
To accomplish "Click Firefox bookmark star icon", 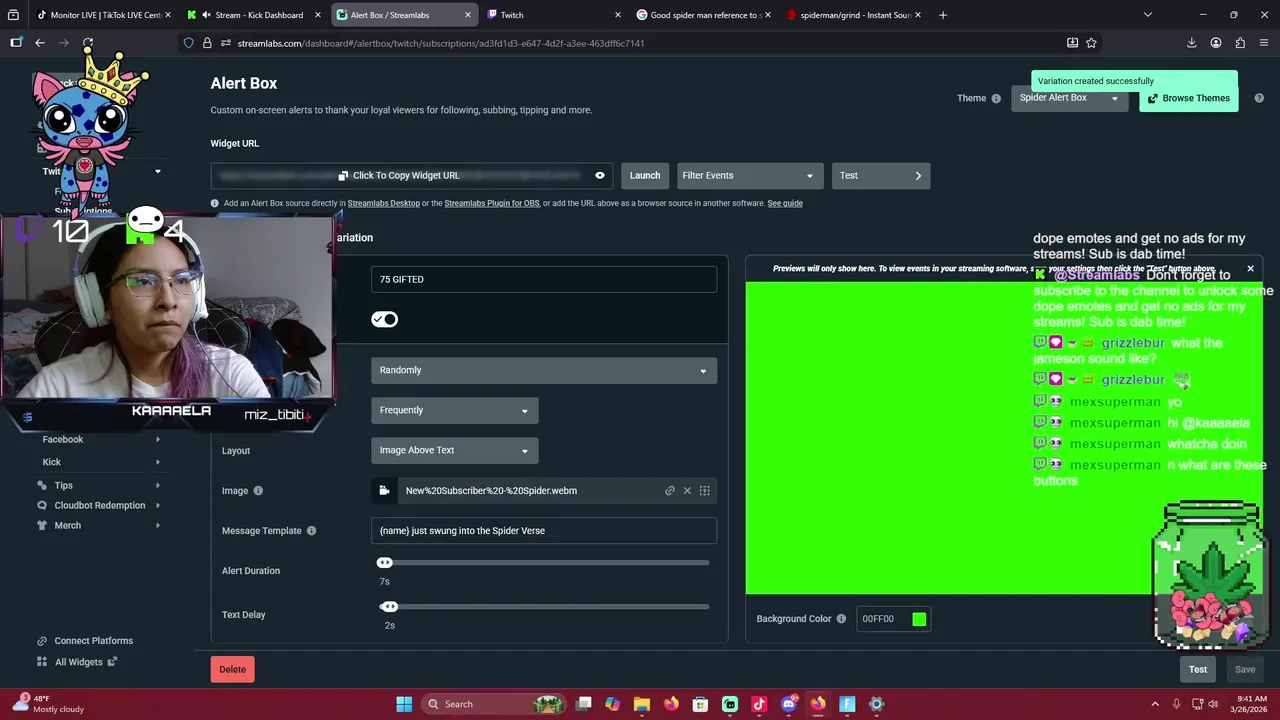I will [x=1091, y=43].
